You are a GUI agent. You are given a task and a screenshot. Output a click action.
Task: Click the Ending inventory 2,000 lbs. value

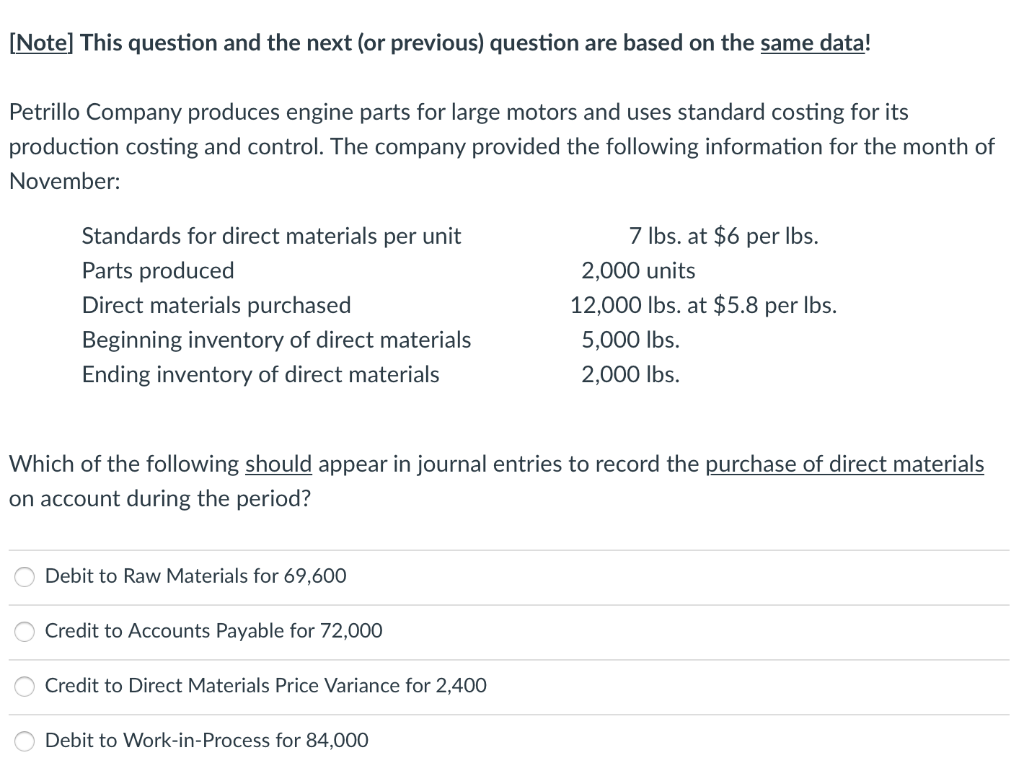tap(631, 374)
